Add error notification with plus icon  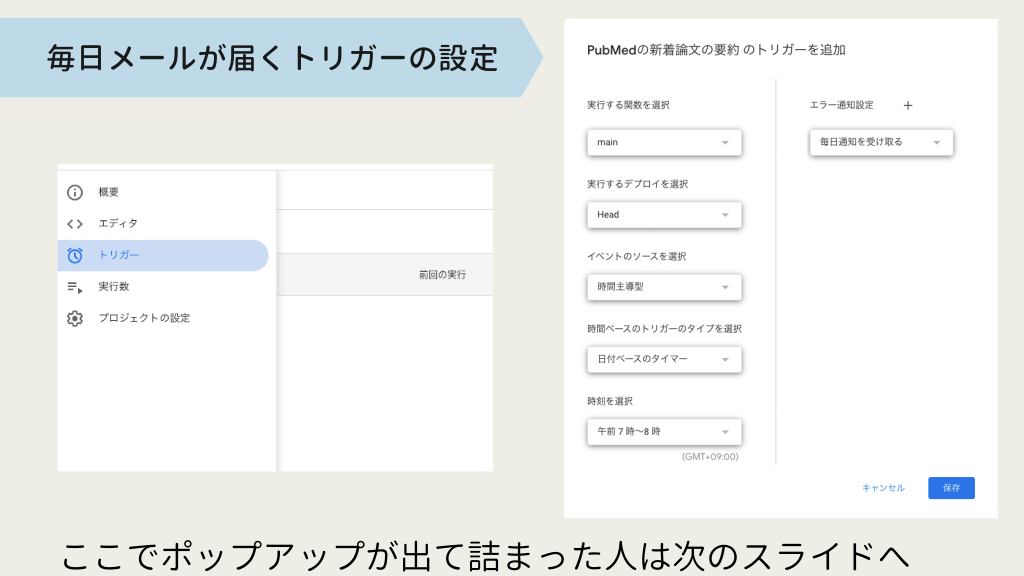(908, 105)
